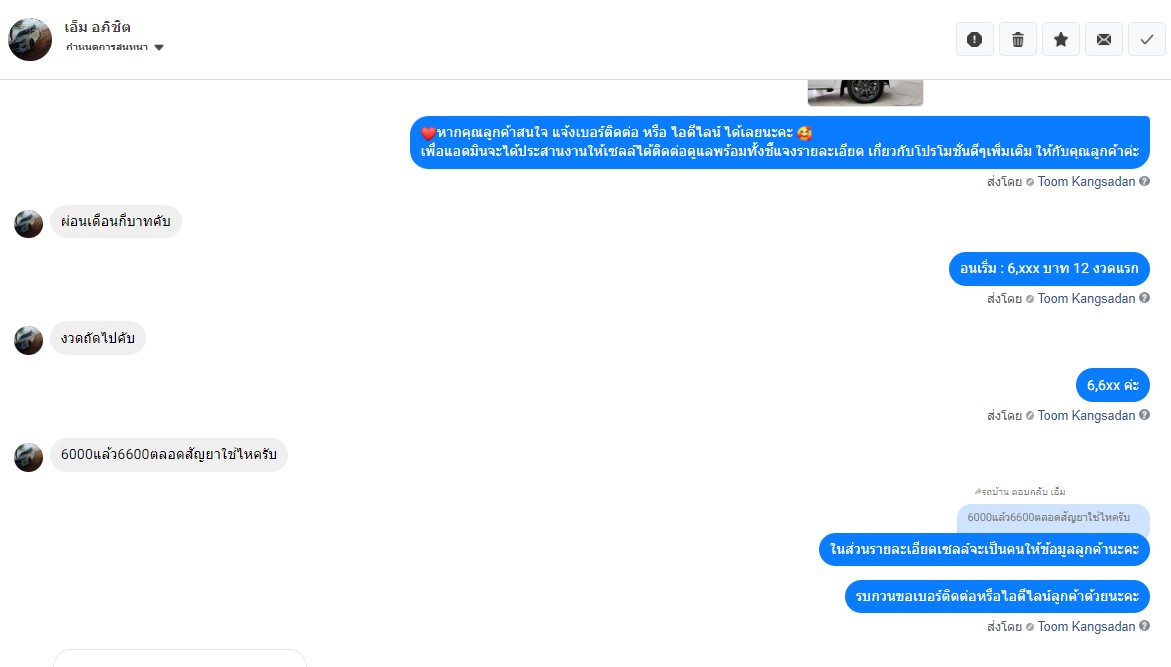Open the car photo thumbnail at top

tap(865, 93)
